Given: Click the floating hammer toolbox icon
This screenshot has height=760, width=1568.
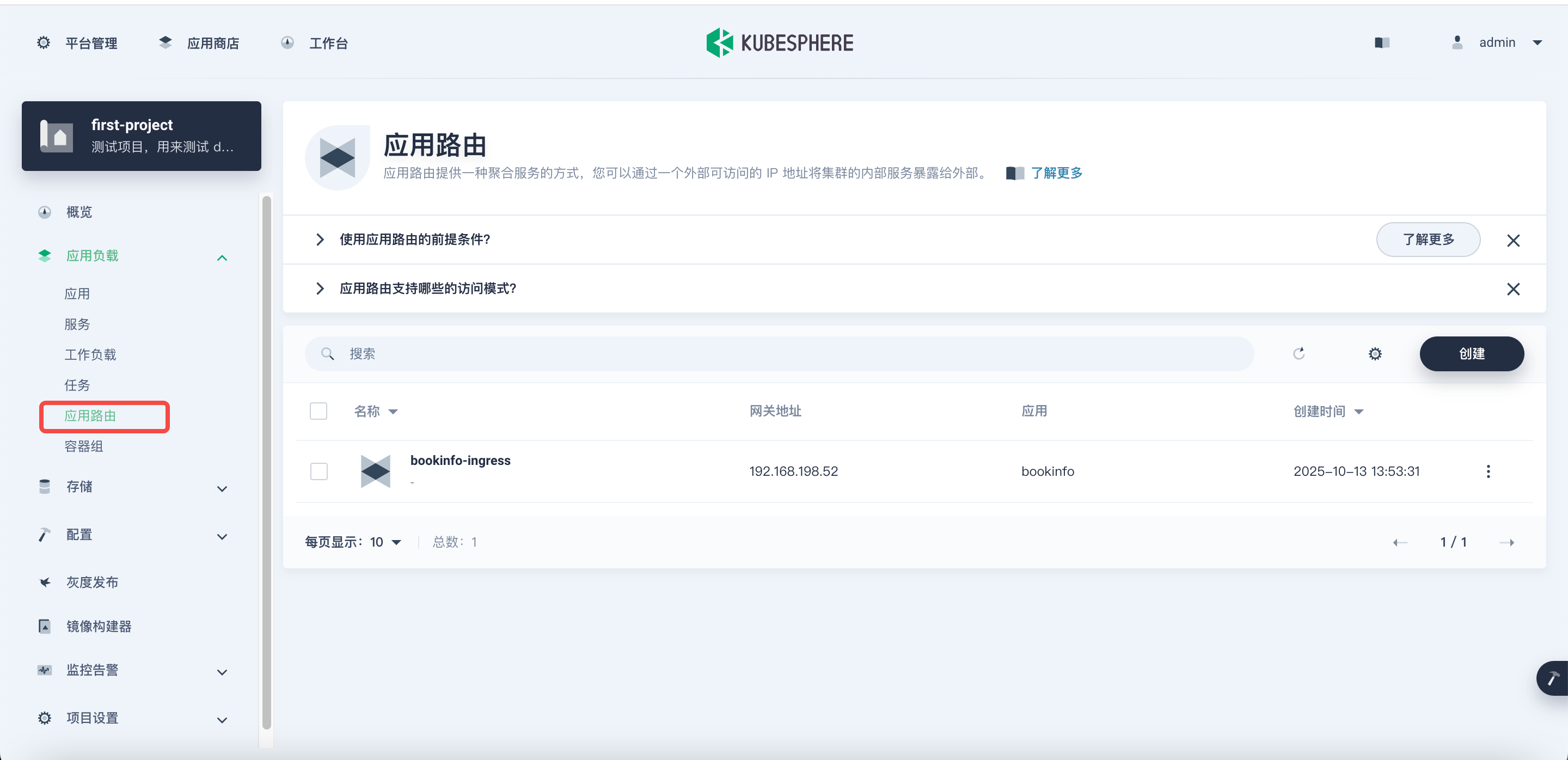Looking at the screenshot, I should coord(1553,677).
